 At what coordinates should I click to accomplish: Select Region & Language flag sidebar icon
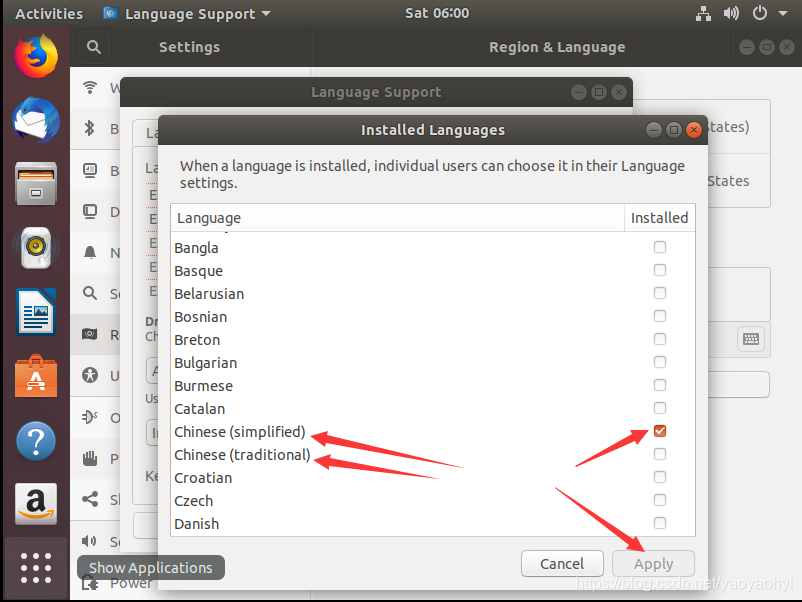point(90,334)
